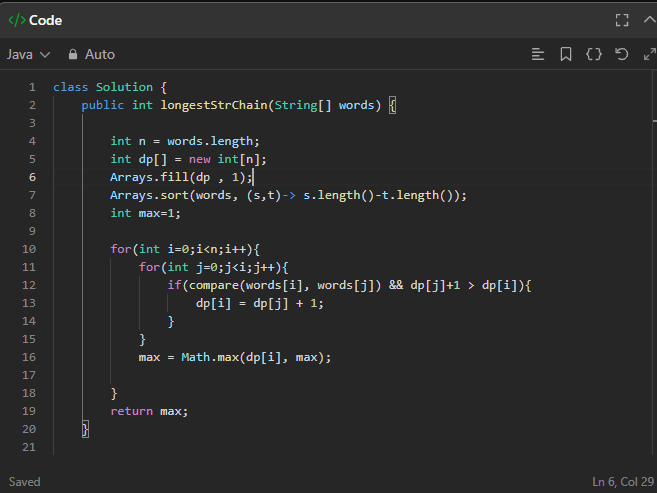Click 'String[]' type on line 2

point(303,105)
